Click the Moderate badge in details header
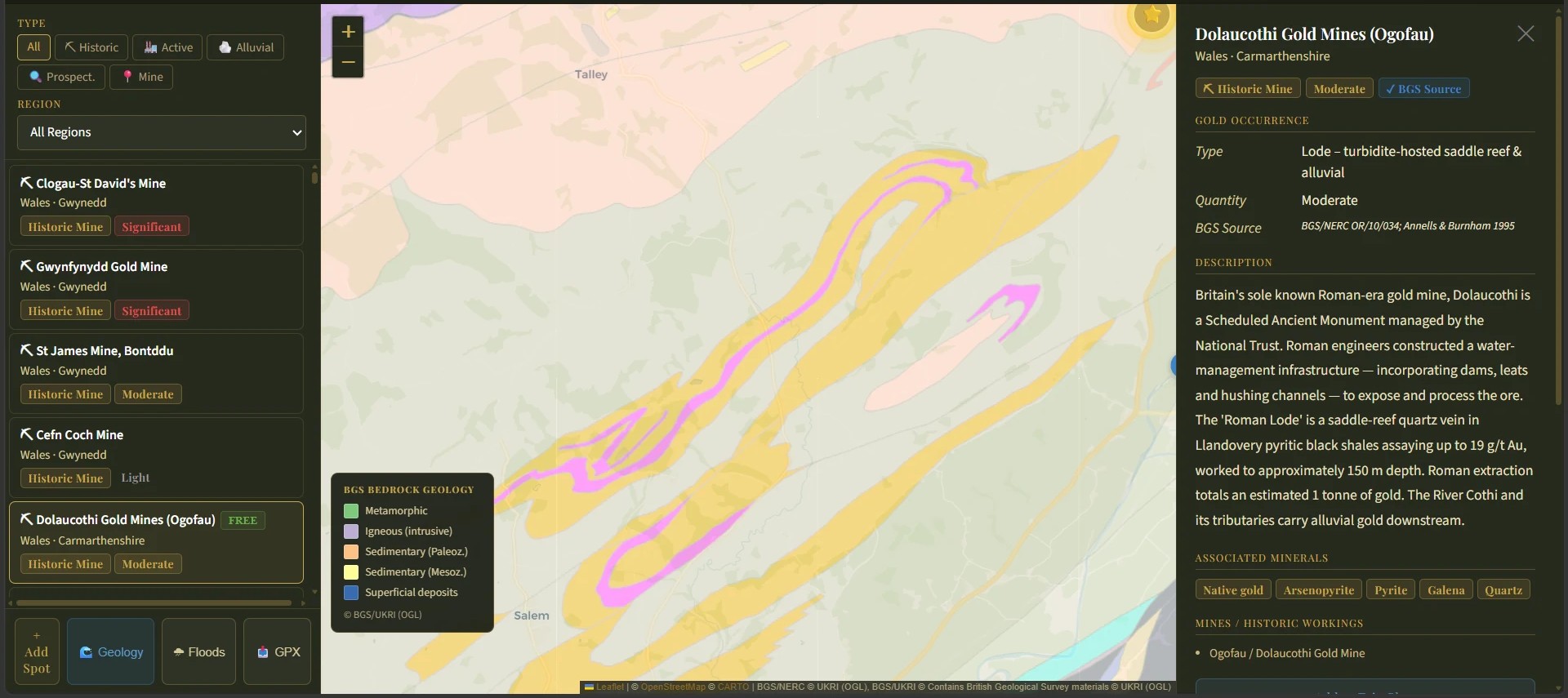Image resolution: width=1568 pixels, height=698 pixels. click(1339, 88)
